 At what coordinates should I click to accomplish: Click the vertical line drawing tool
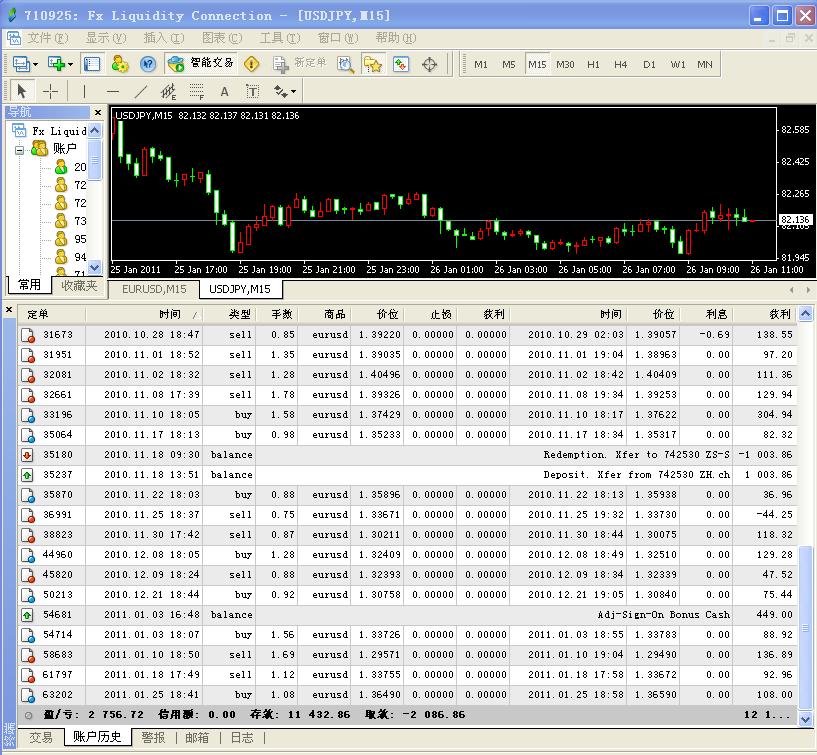click(84, 91)
